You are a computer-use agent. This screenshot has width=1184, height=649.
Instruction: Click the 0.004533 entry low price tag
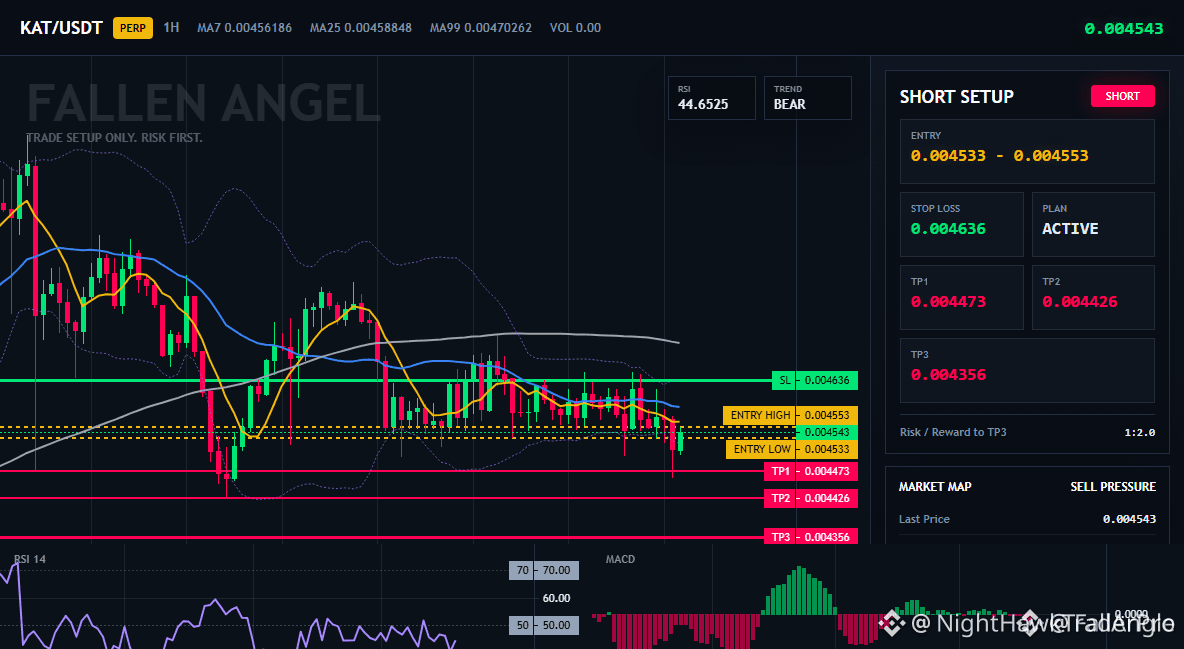pos(828,449)
